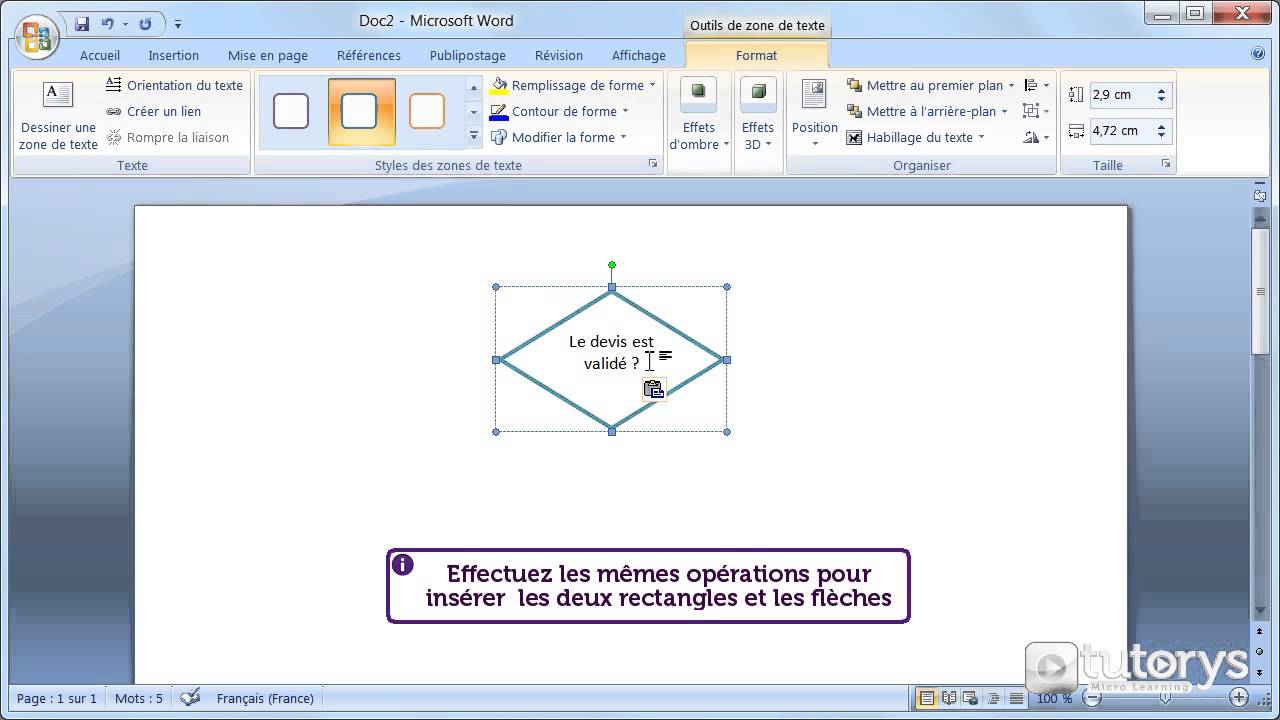Image resolution: width=1280 pixels, height=720 pixels.
Task: Switch to Full Screen Reading view
Action: click(x=949, y=698)
